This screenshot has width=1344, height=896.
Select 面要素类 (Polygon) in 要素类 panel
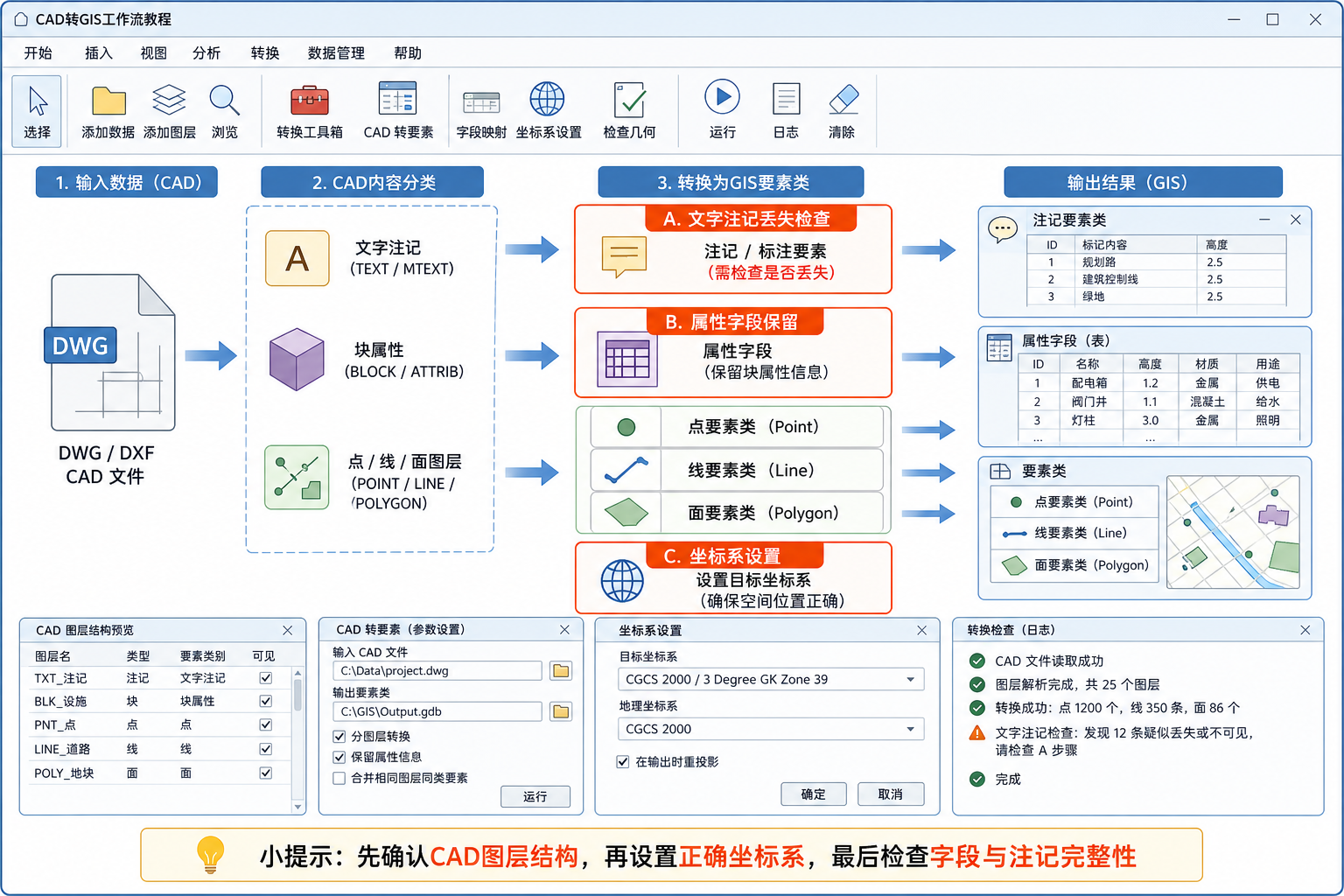pyautogui.click(x=1074, y=565)
